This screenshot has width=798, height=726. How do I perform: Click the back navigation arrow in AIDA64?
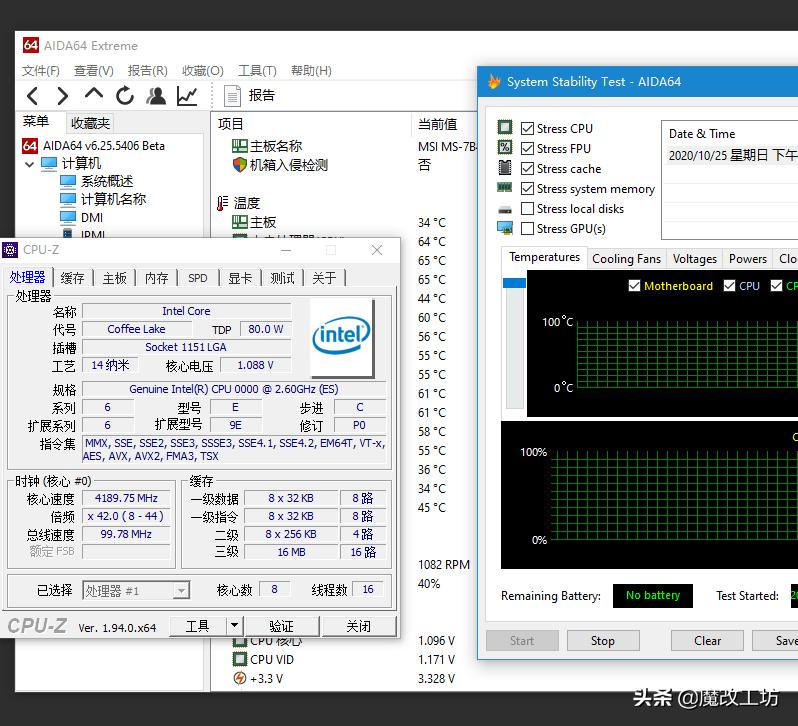(33, 96)
